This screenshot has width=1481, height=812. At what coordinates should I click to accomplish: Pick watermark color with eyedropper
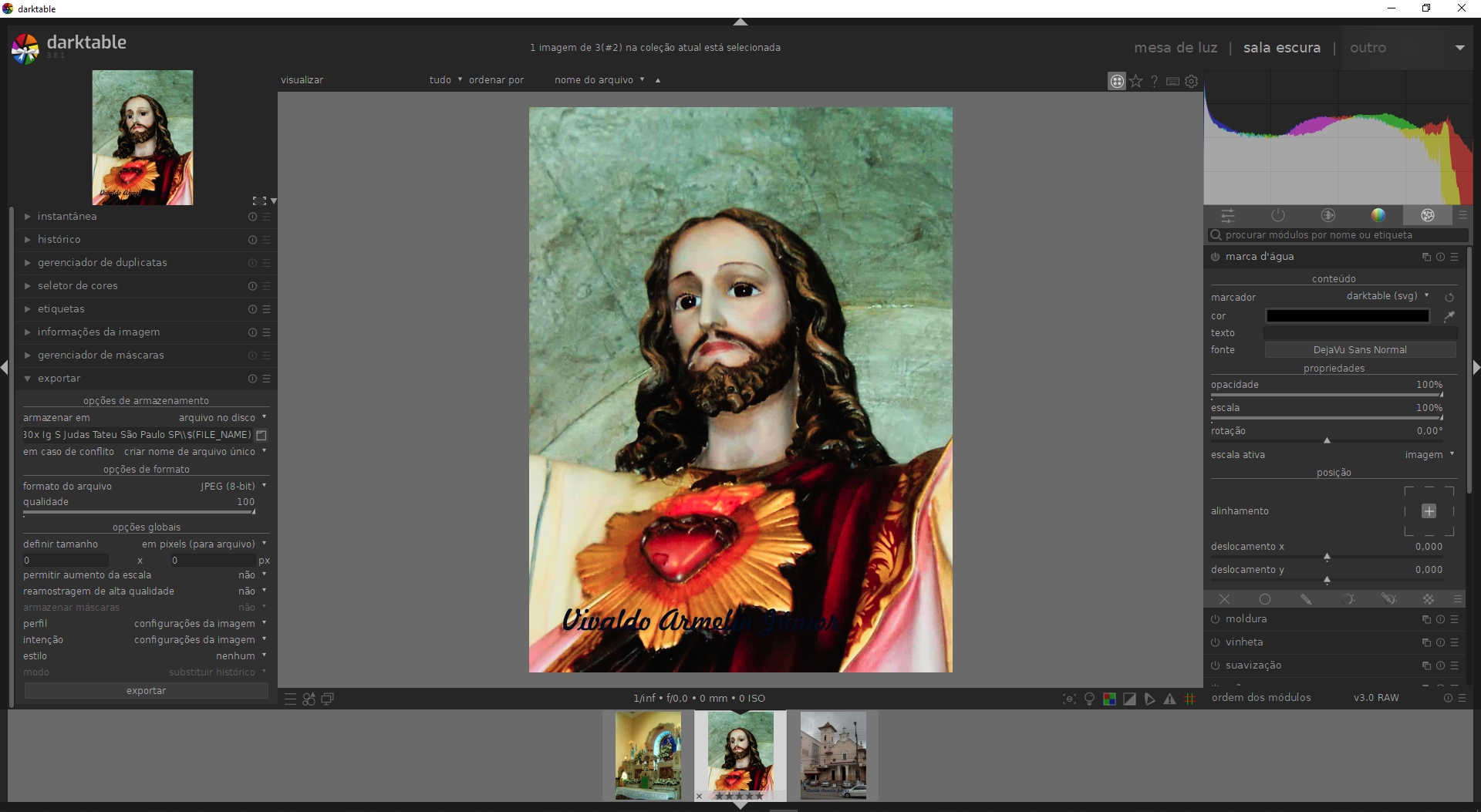(1449, 316)
